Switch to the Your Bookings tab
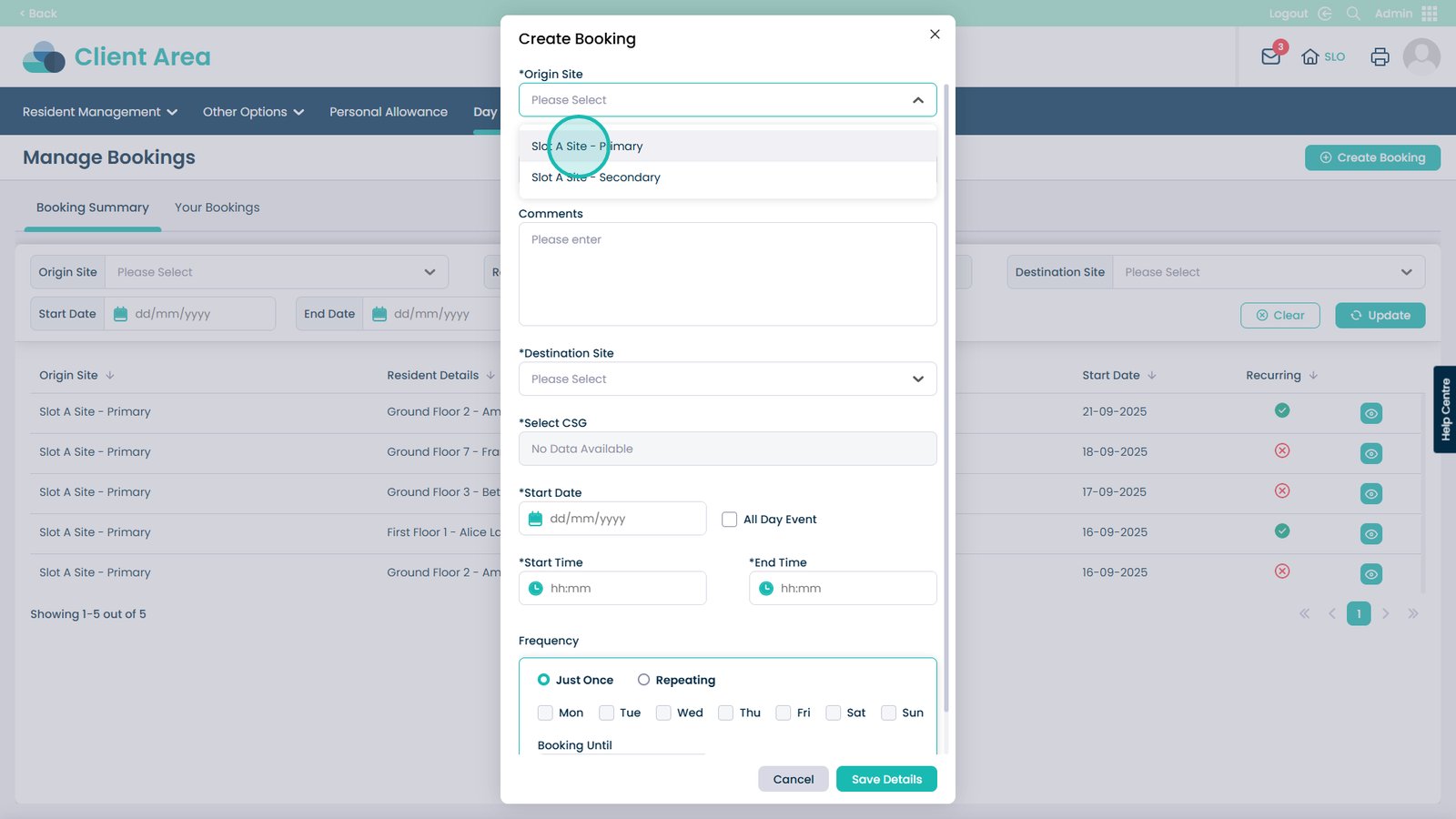 point(217,207)
